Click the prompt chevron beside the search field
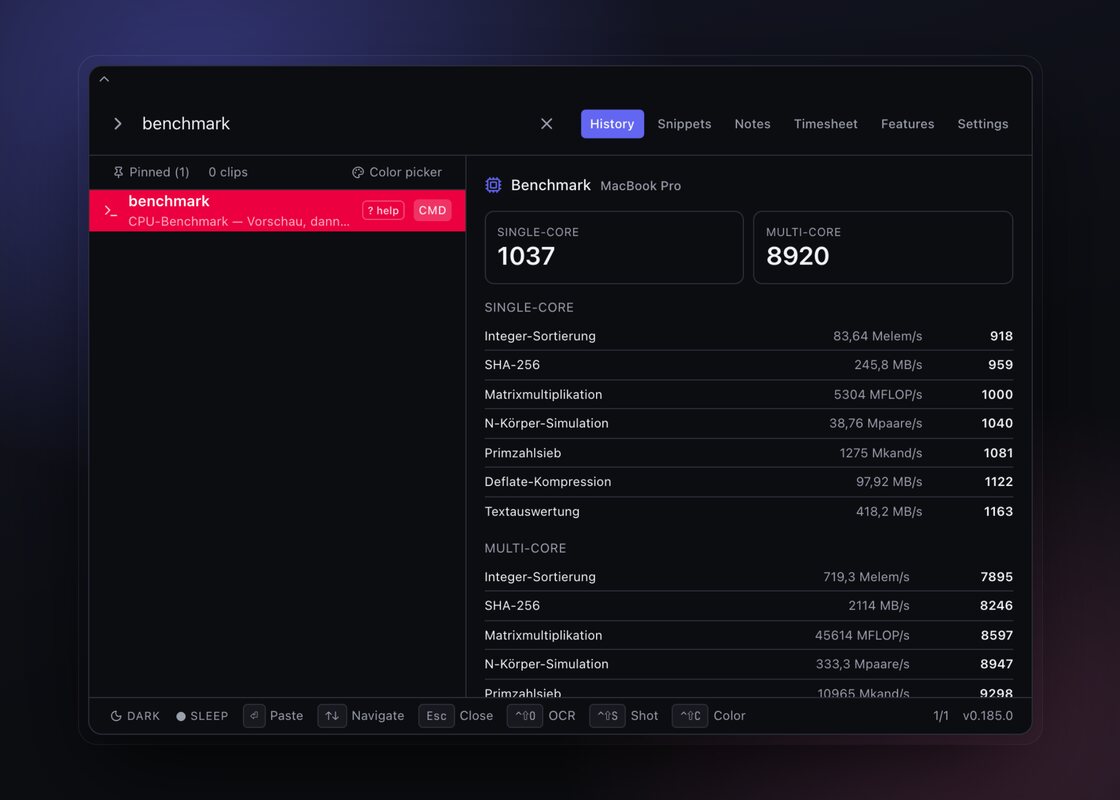 (118, 124)
